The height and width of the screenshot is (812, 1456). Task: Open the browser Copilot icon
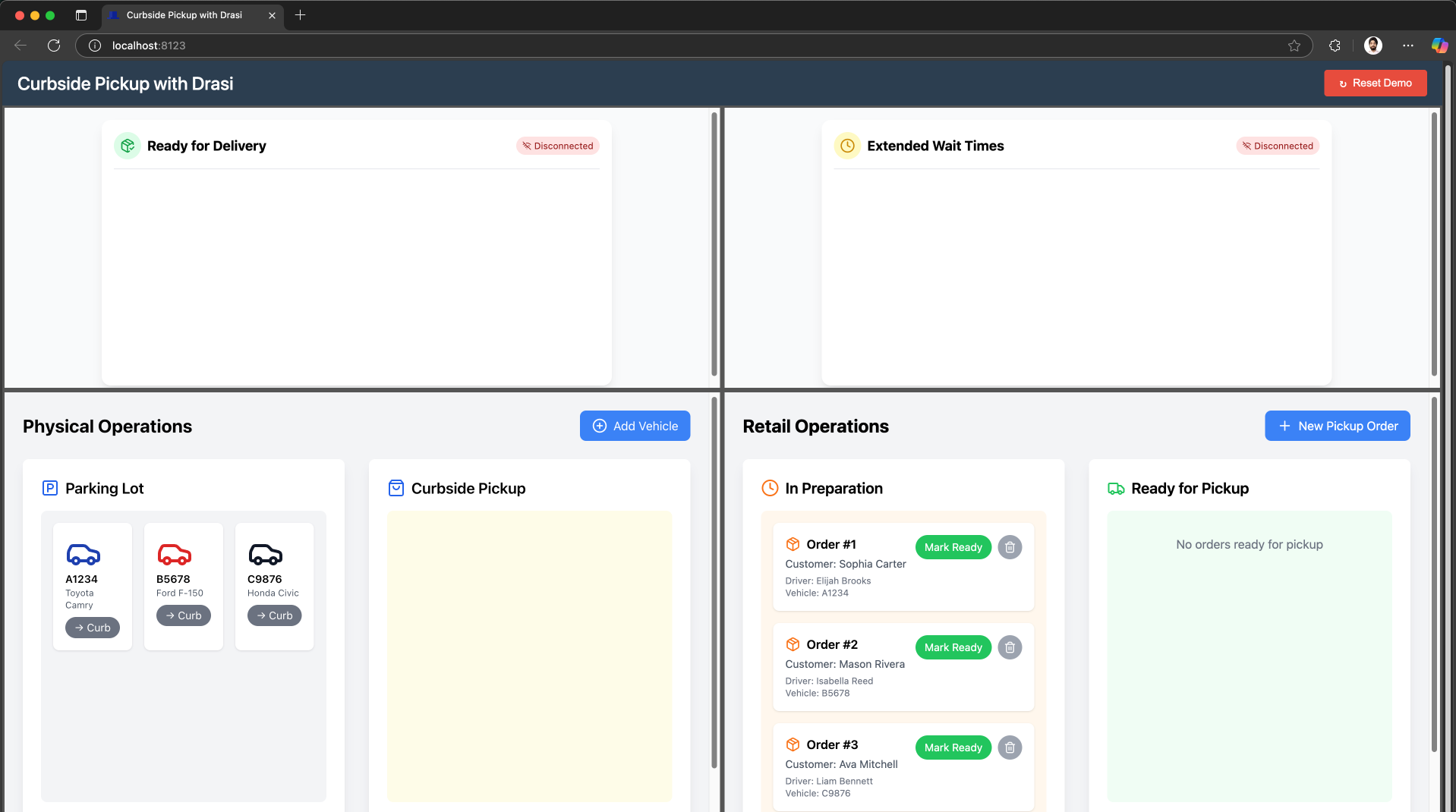coord(1438,46)
